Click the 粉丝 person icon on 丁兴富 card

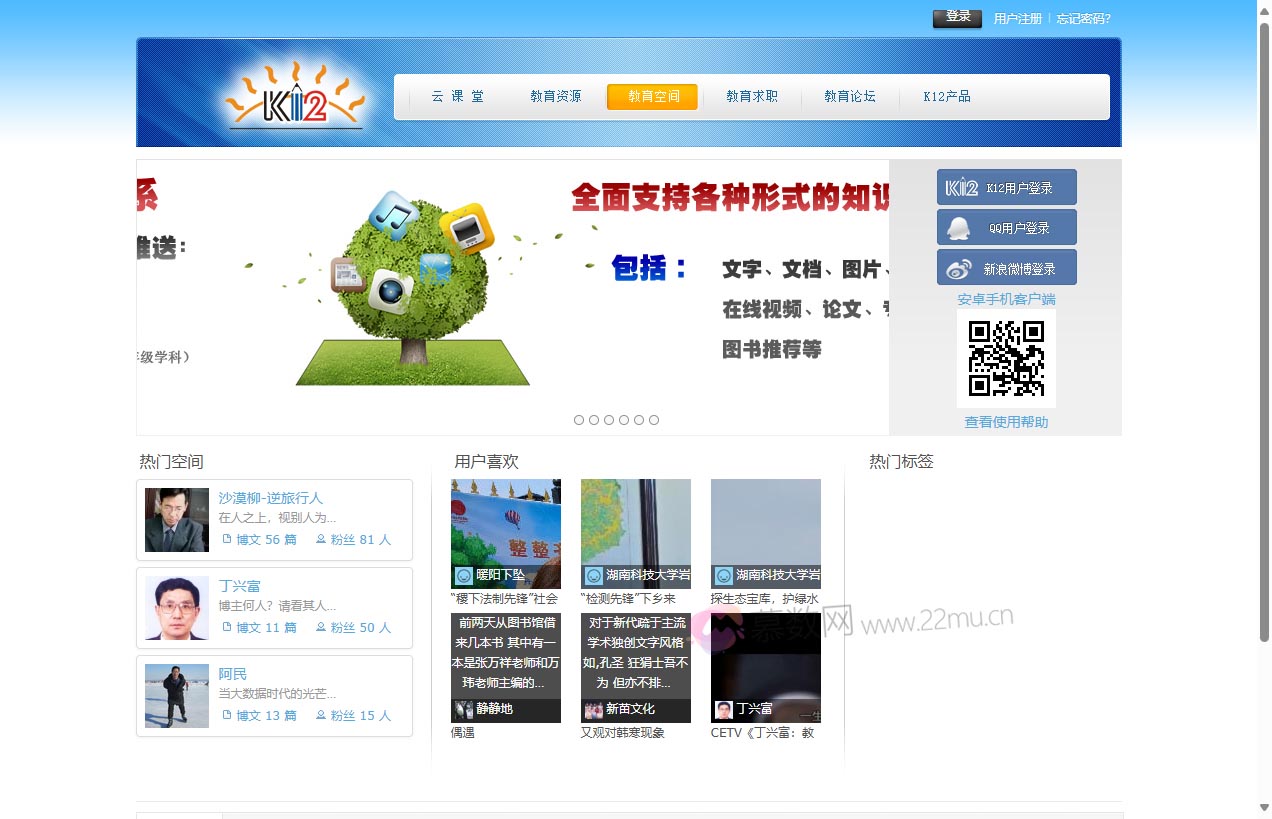319,627
